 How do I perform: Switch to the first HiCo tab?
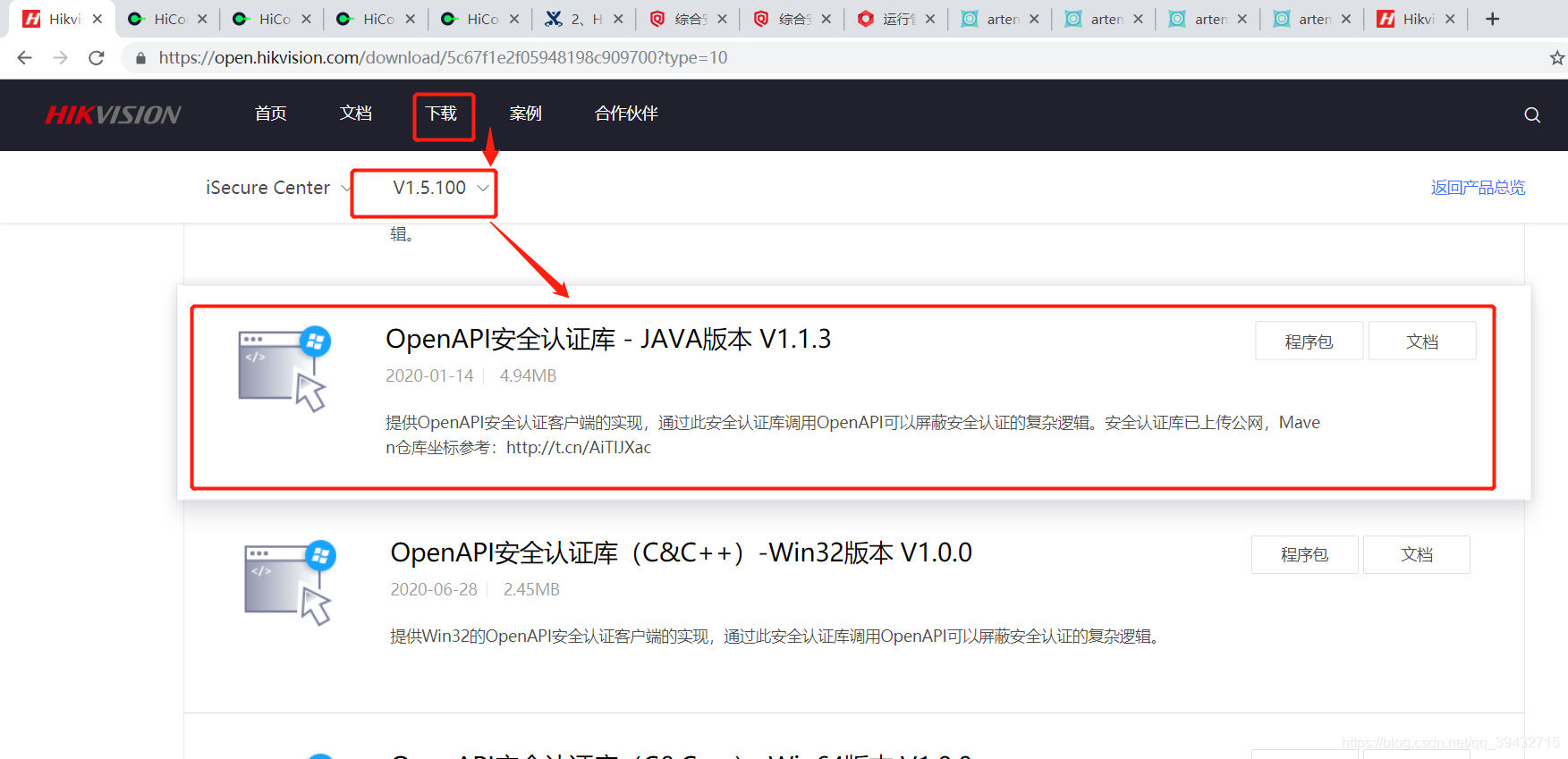(x=167, y=19)
